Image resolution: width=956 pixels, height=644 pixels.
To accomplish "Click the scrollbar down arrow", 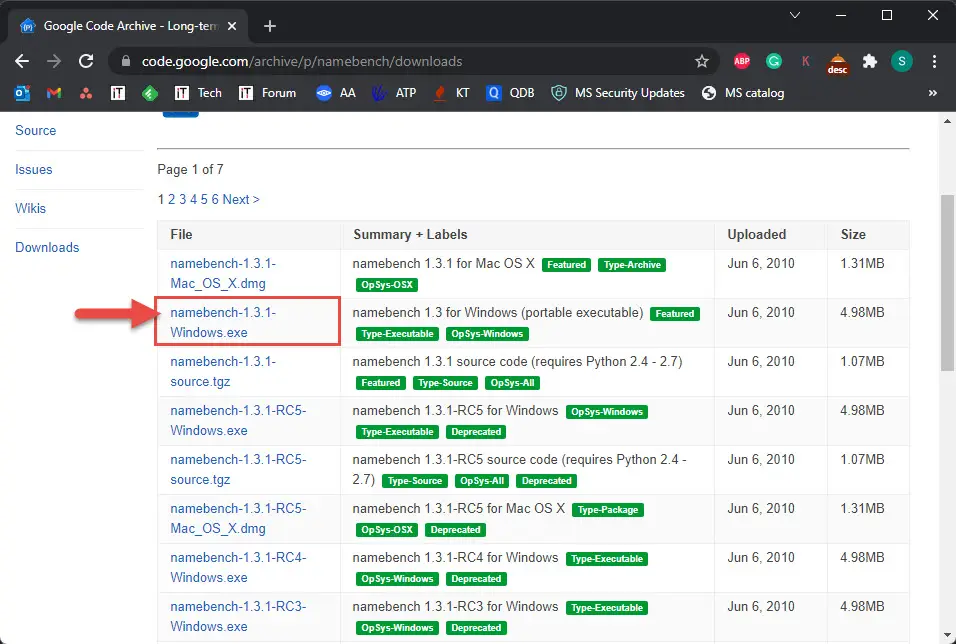I will [947, 636].
